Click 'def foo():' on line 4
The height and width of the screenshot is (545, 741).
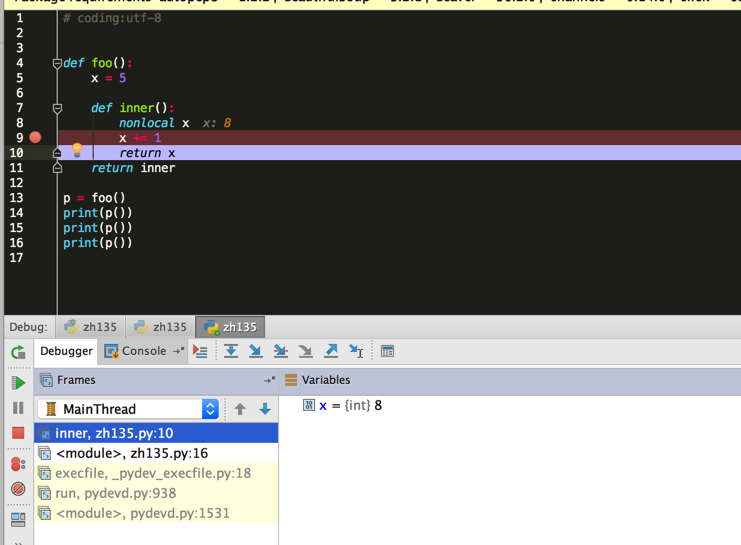pos(98,63)
